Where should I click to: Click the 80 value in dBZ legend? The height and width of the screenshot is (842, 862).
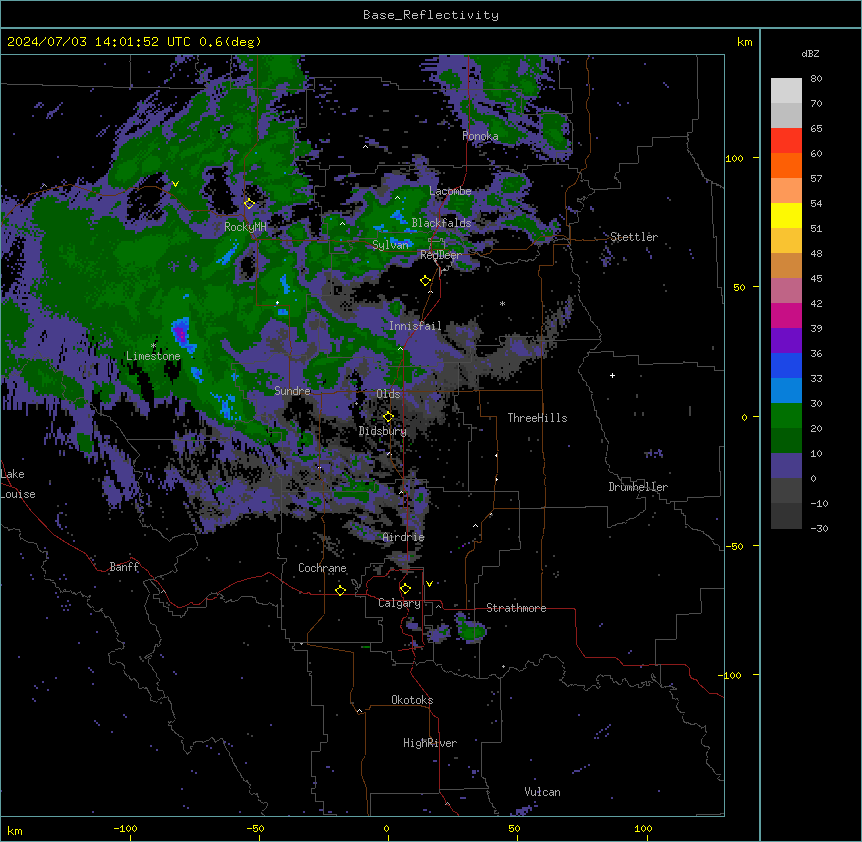816,79
